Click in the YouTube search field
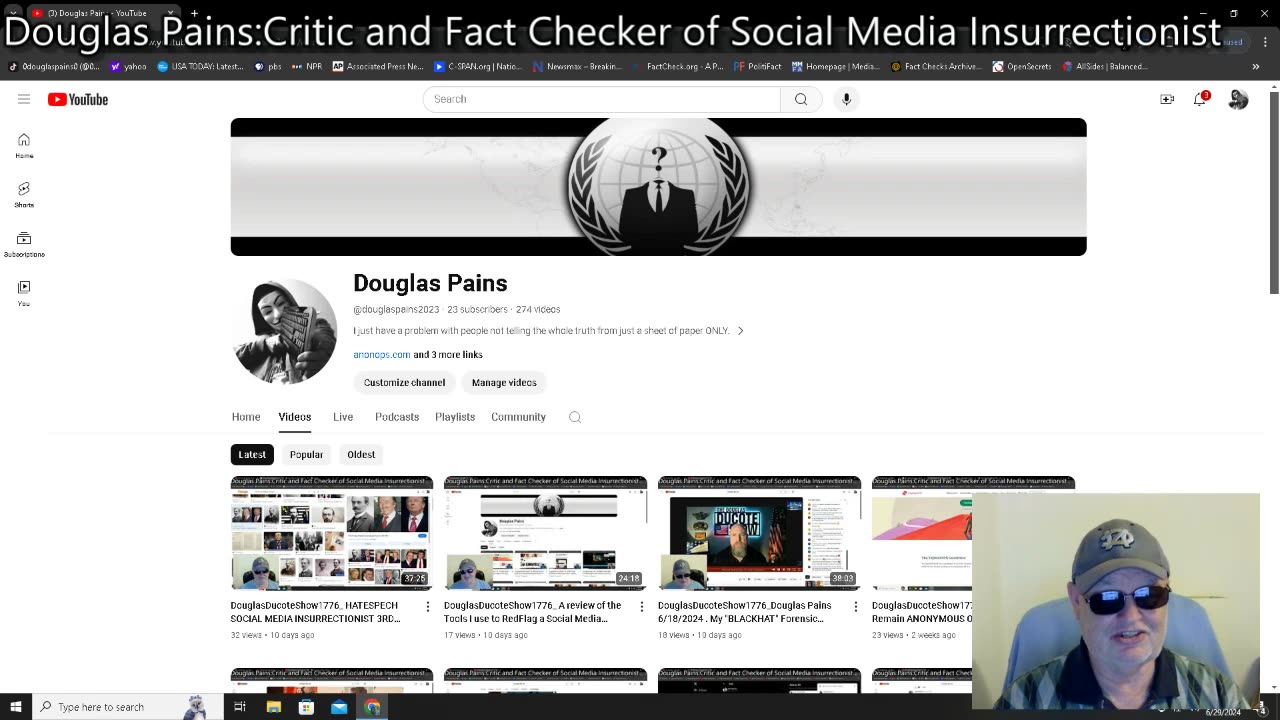Viewport: 1280px width, 720px height. click(601, 99)
